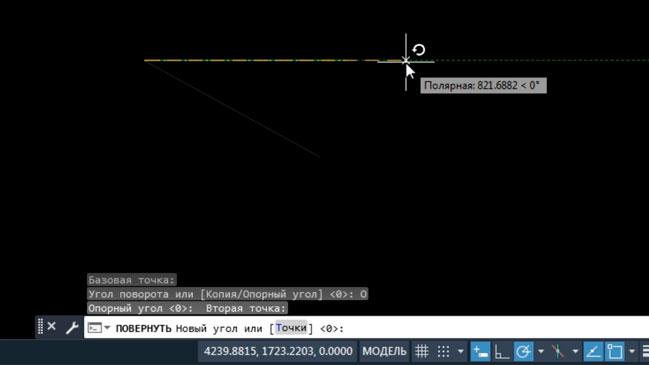The image size is (649, 365).
Task: Expand snap mode settings arrow
Action: [x=461, y=351]
